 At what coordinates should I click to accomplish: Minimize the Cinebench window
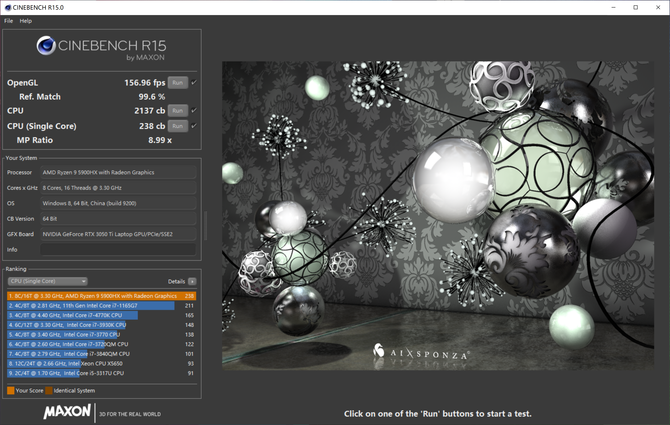[x=614, y=7]
